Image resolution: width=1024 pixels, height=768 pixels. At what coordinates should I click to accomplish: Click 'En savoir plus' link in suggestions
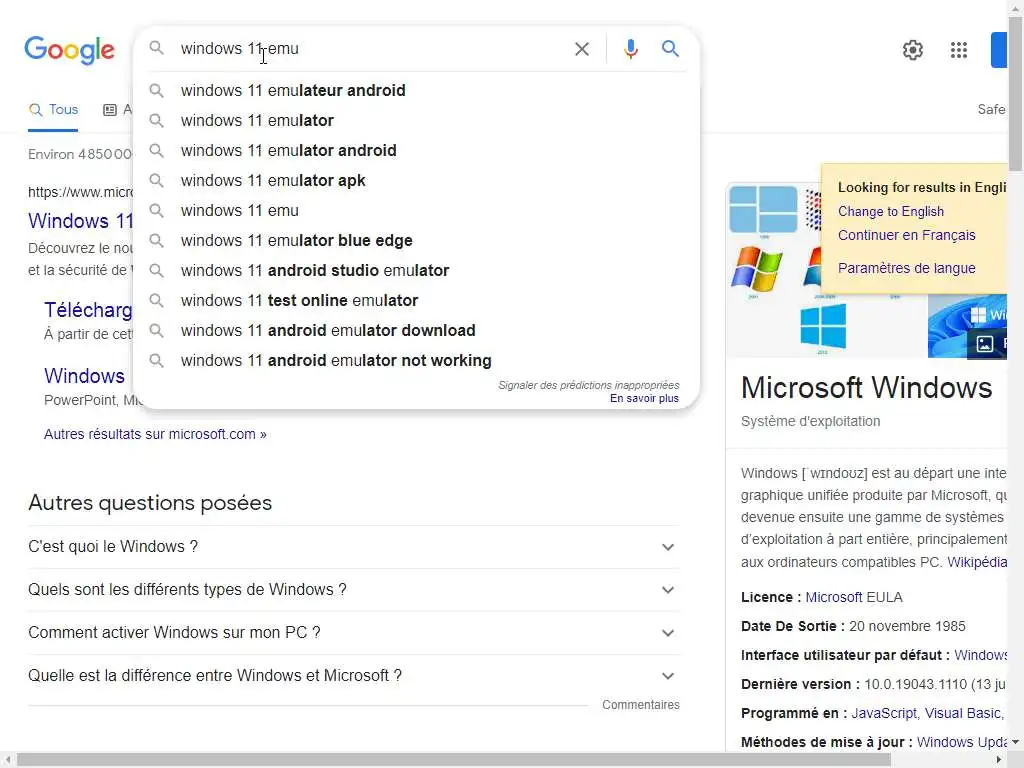644,398
